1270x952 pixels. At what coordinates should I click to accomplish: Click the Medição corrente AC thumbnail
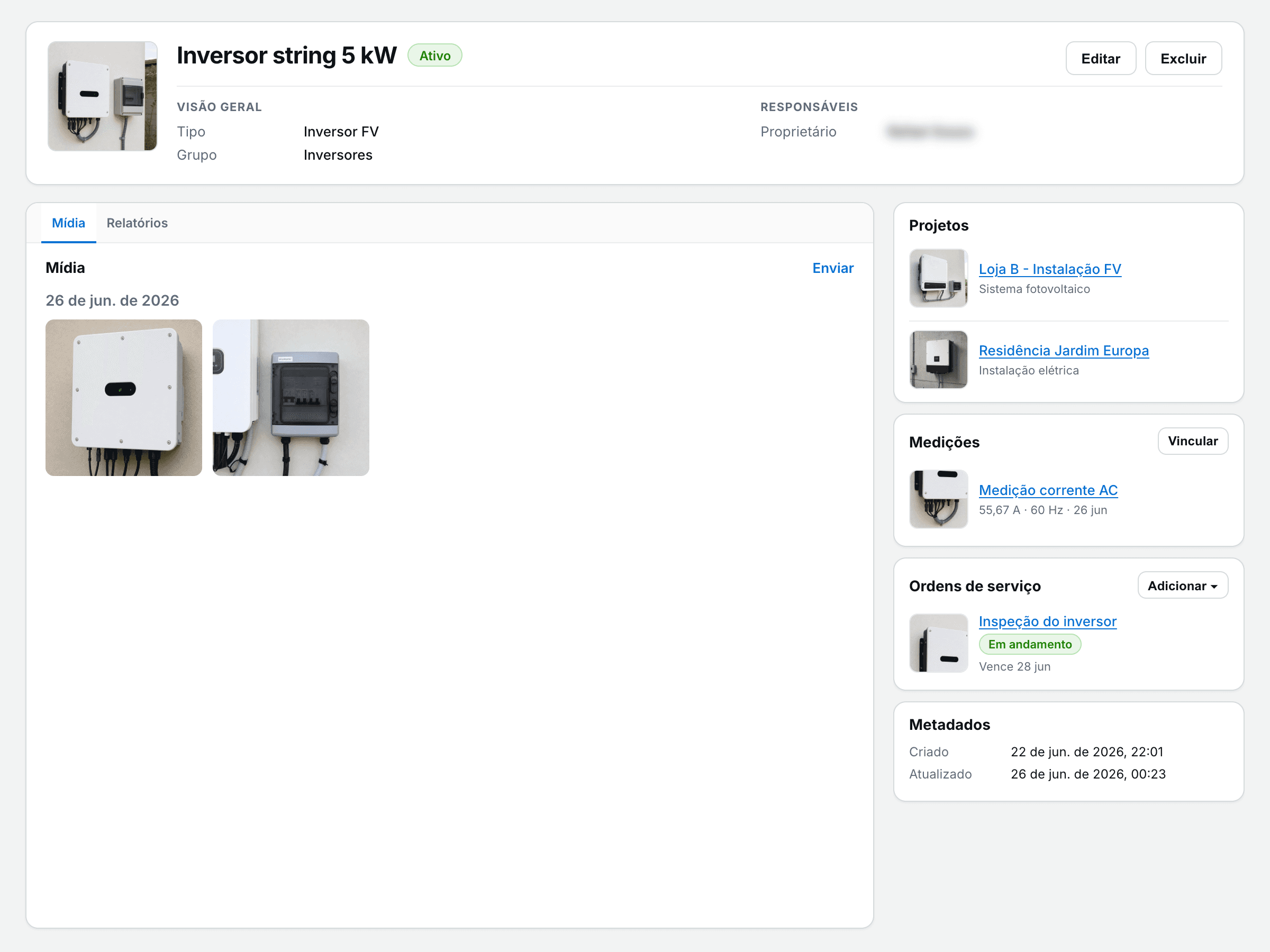click(x=938, y=499)
